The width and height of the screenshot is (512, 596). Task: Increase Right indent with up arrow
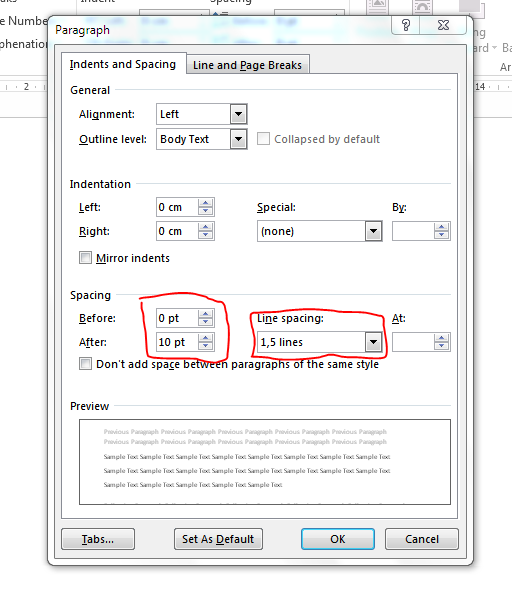click(206, 227)
